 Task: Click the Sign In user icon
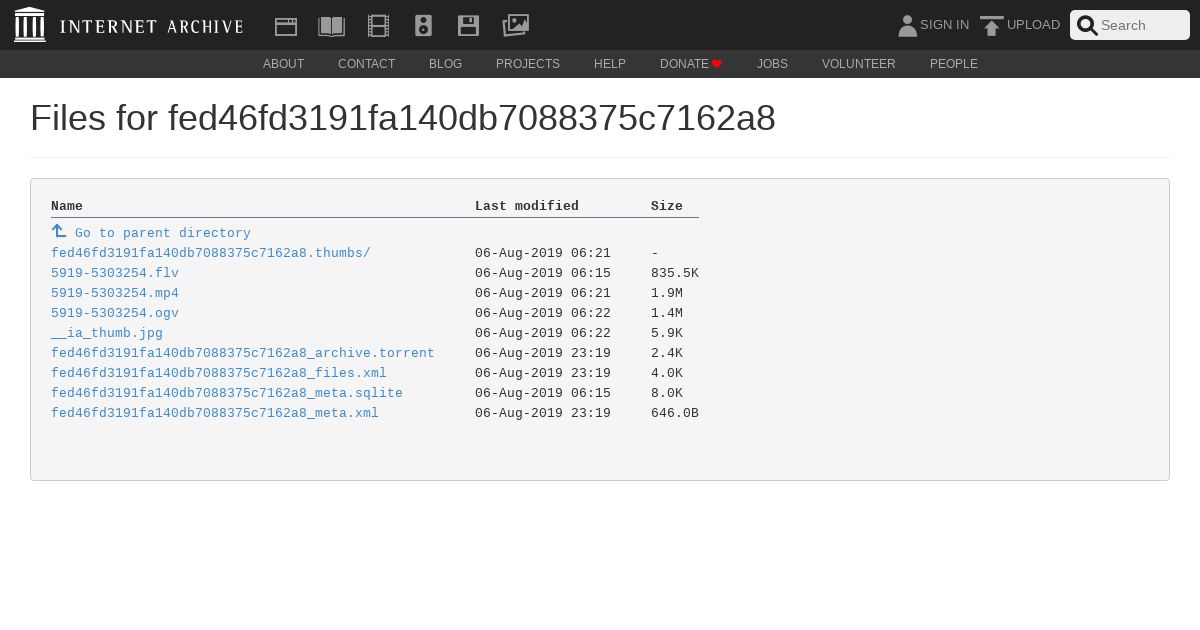click(x=907, y=25)
